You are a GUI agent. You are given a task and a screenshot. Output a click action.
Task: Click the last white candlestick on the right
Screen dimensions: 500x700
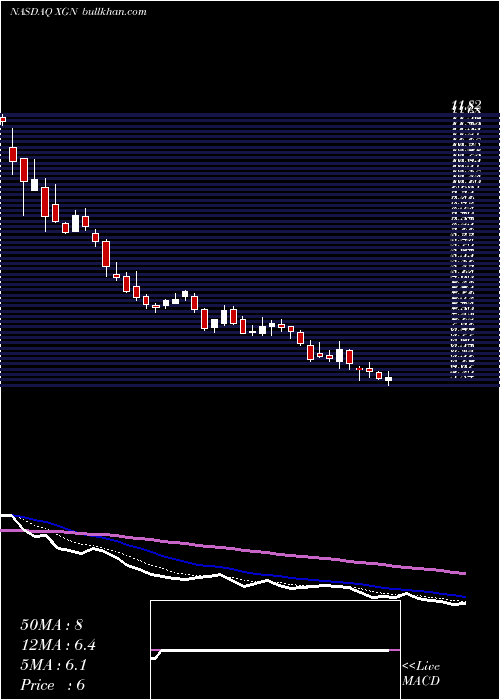388,379
